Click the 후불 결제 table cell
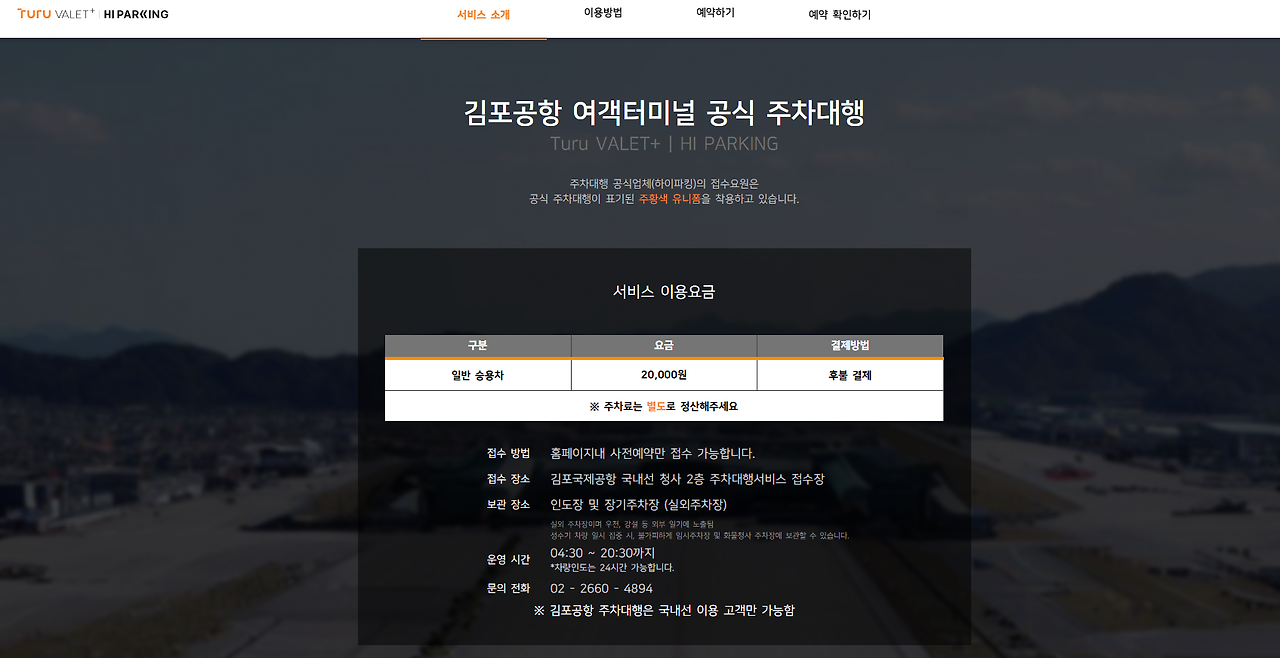Screen dimensions: 1280x658 850,375
